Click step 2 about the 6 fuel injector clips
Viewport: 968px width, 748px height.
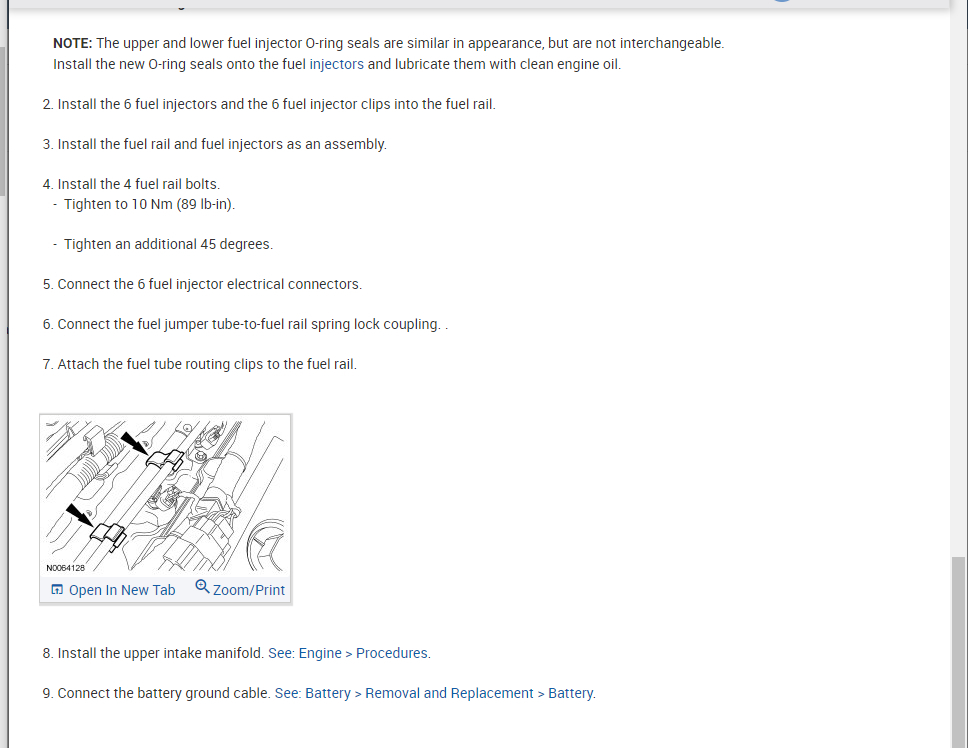click(x=269, y=104)
